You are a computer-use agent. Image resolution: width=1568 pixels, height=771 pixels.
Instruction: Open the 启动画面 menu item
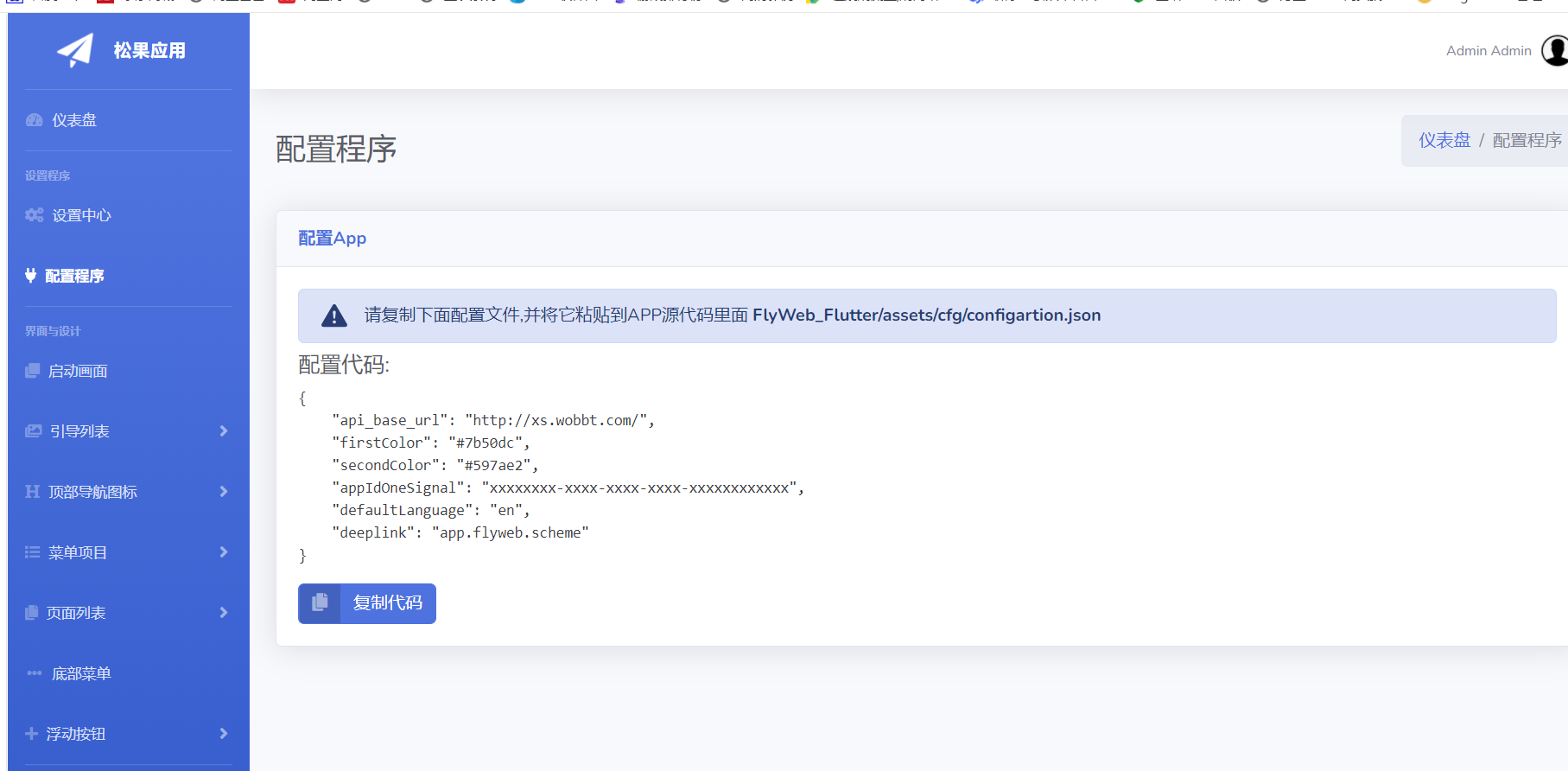pyautogui.click(x=78, y=371)
